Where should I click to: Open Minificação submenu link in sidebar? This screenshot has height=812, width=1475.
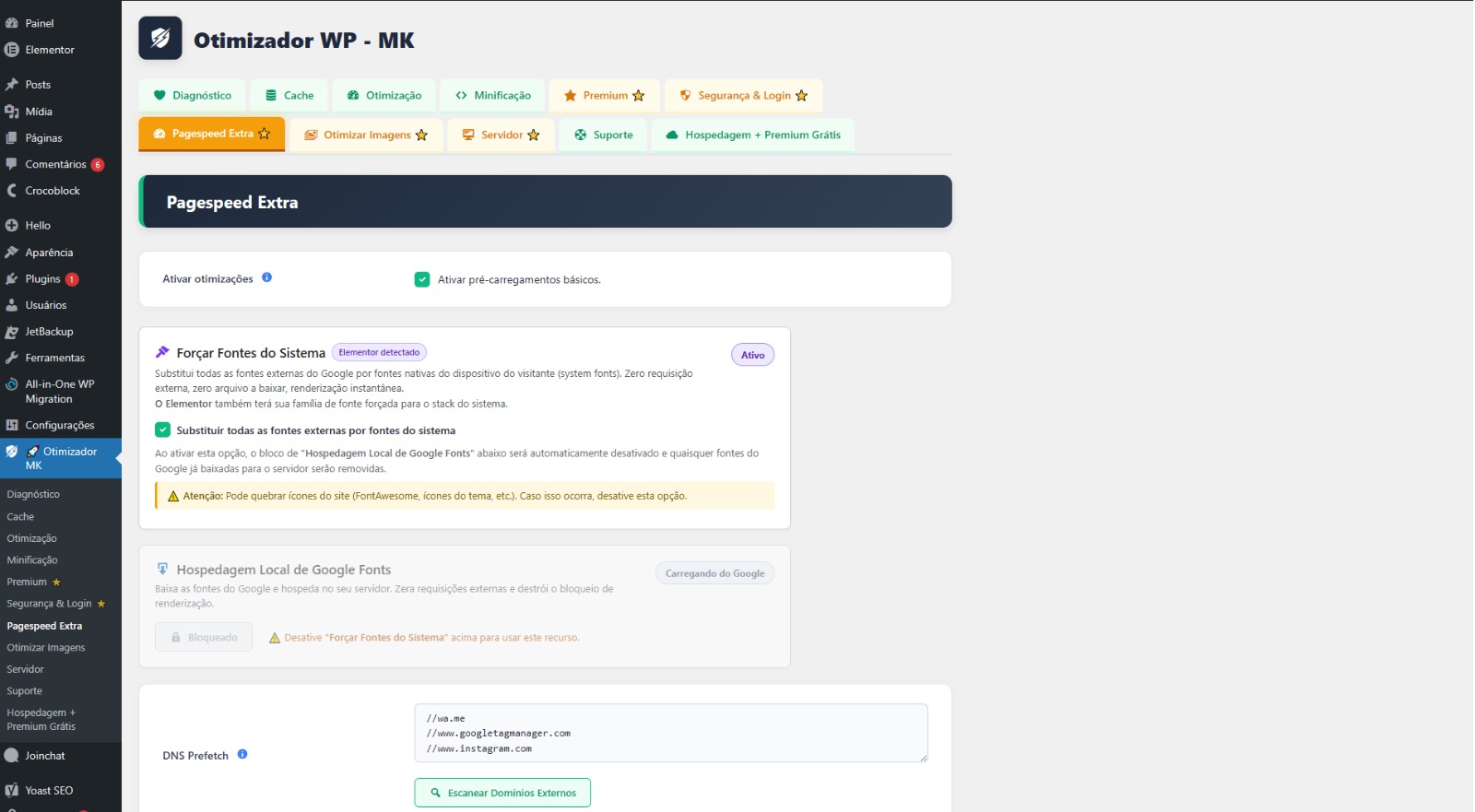coord(32,560)
